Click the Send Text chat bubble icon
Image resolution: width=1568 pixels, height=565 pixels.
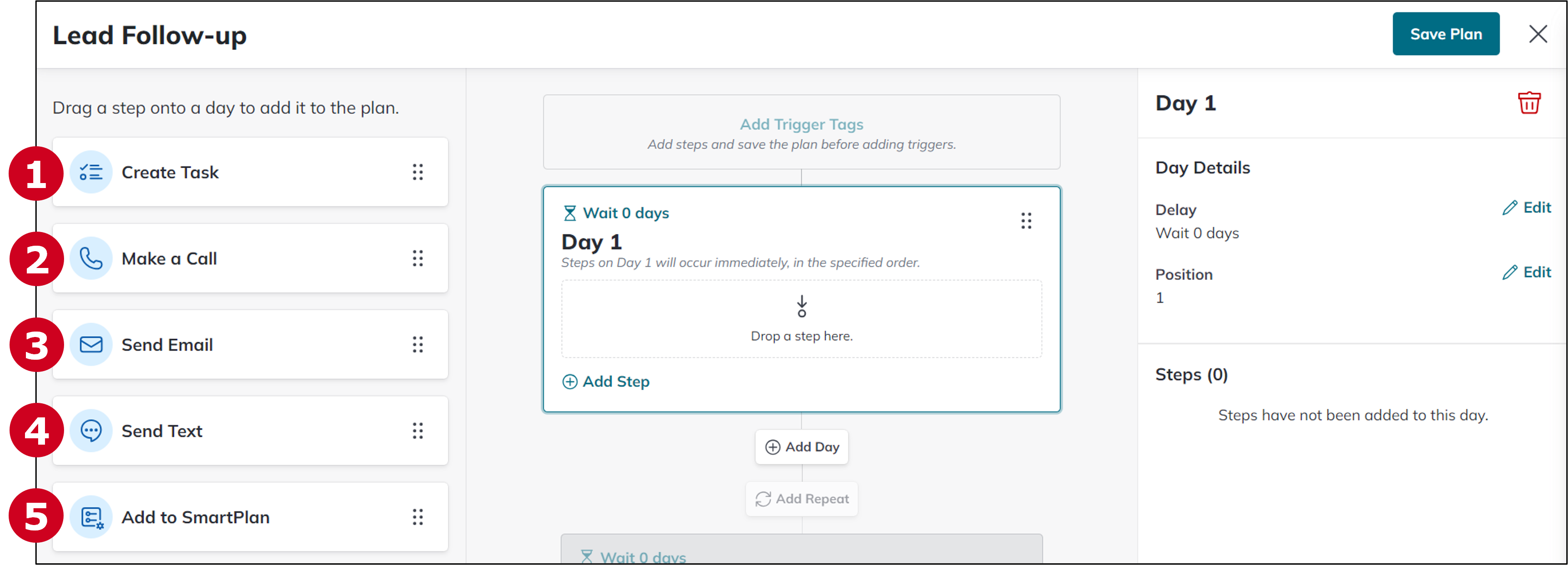[x=91, y=431]
